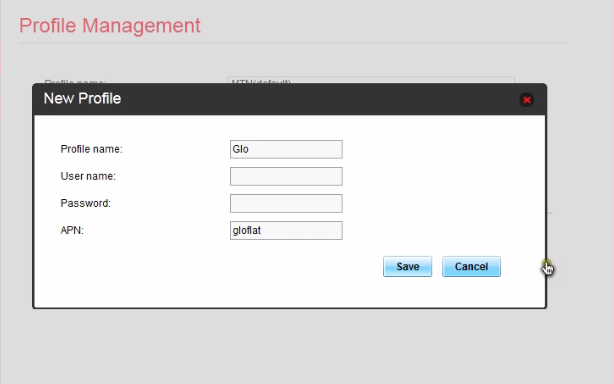Click the 'APN:' label
This screenshot has width=614, height=384.
(x=72, y=230)
